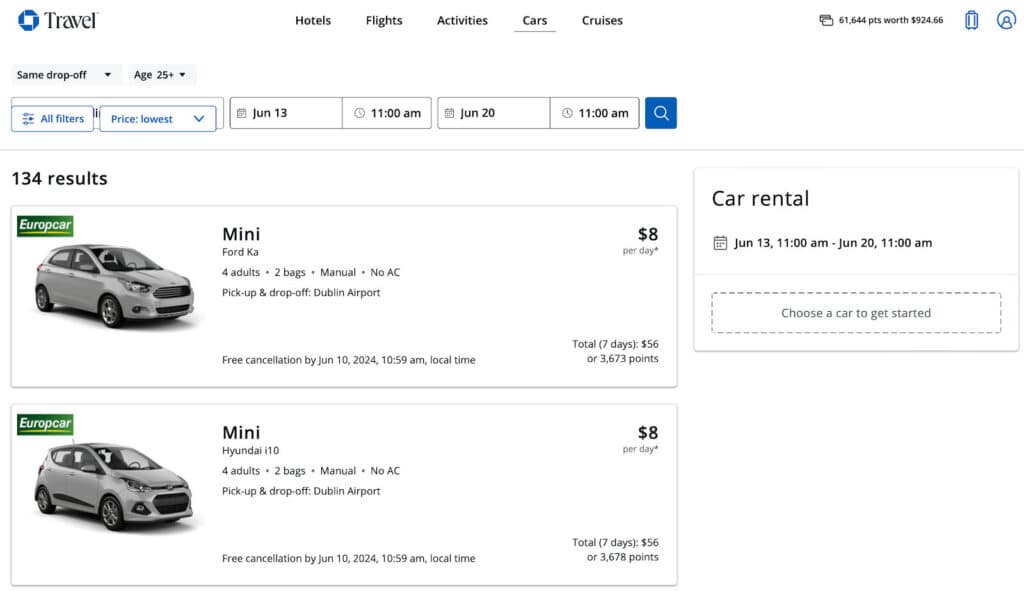Image resolution: width=1024 pixels, height=591 pixels.
Task: Switch to the Hotels tab
Action: [x=313, y=20]
